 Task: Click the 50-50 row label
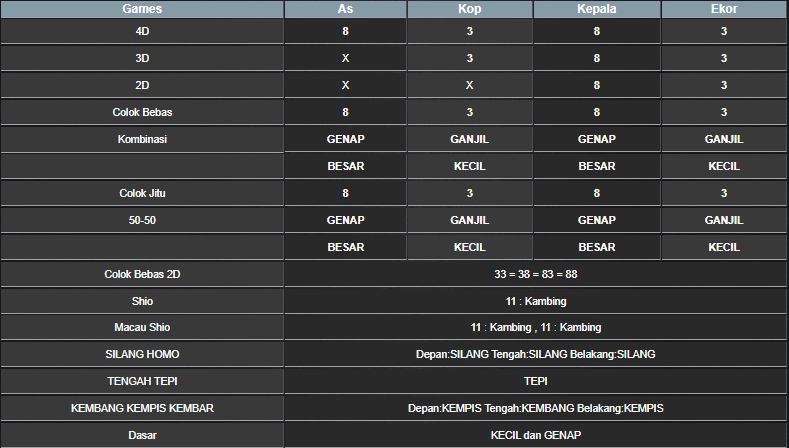(x=142, y=220)
